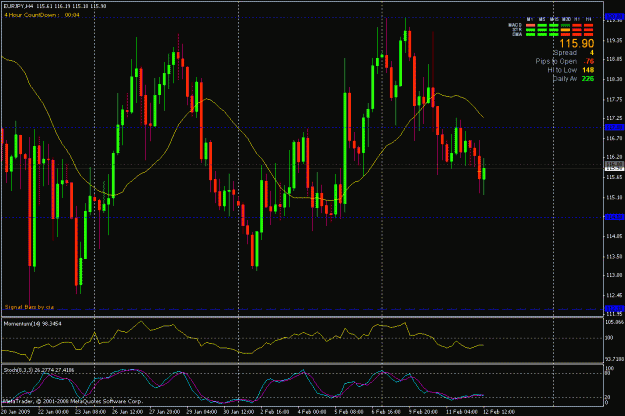This screenshot has width=625, height=416.
Task: Select the 'Stoch(8,3,3)' indicator label
Action: [x=19, y=370]
